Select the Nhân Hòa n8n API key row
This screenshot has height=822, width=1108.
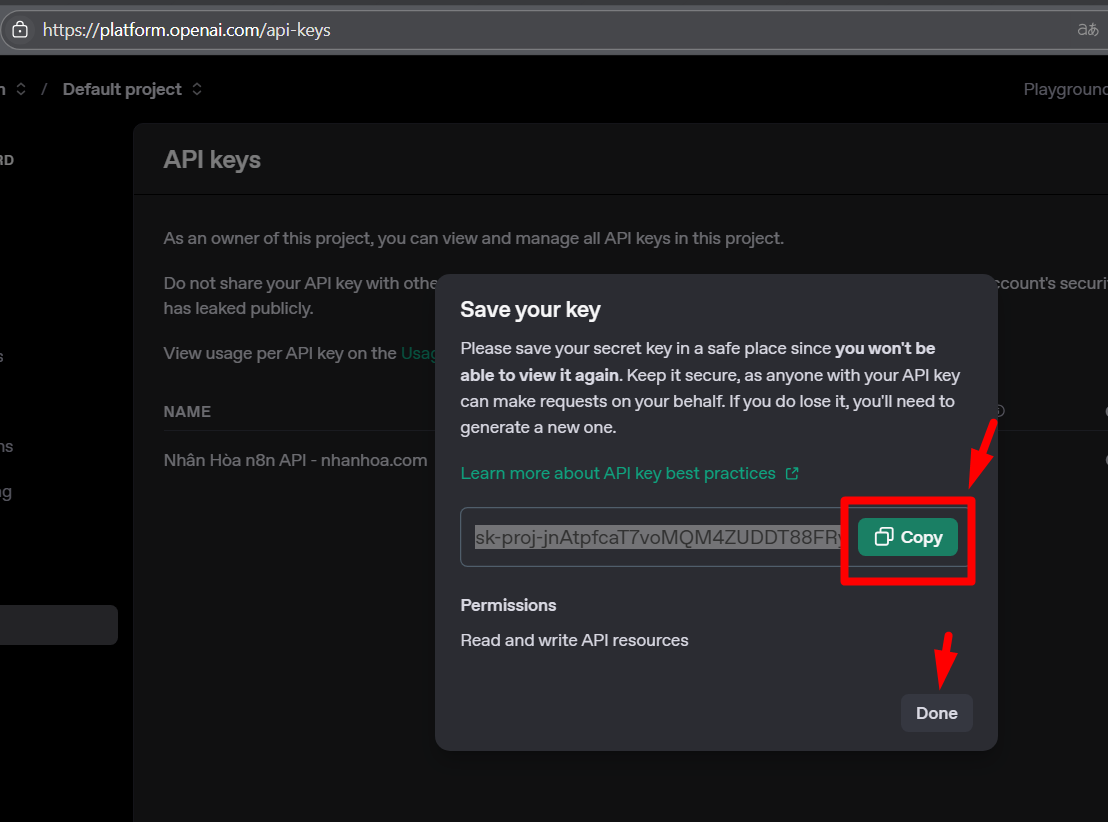coord(295,460)
